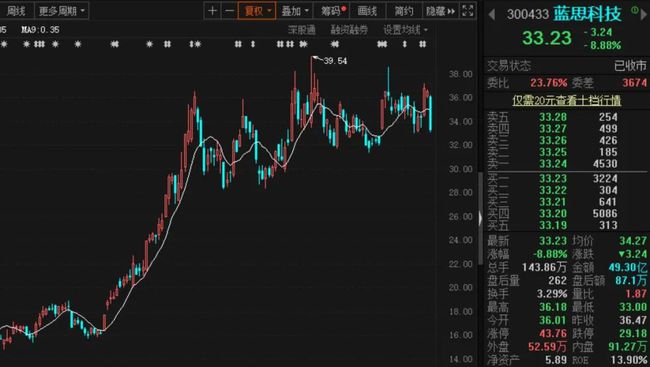
Task: Enter fullscreen with the expand icon
Action: (x=468, y=11)
